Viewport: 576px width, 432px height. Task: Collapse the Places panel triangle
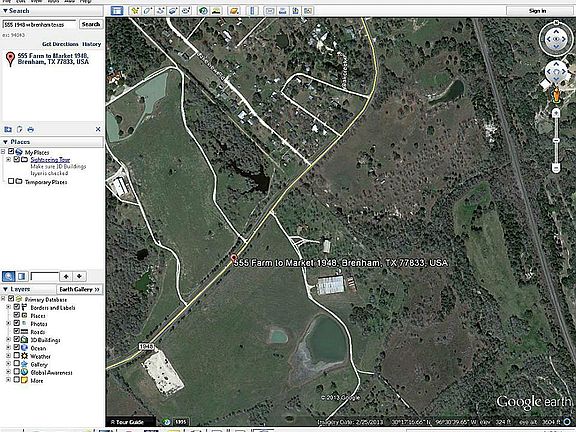pyautogui.click(x=5, y=142)
